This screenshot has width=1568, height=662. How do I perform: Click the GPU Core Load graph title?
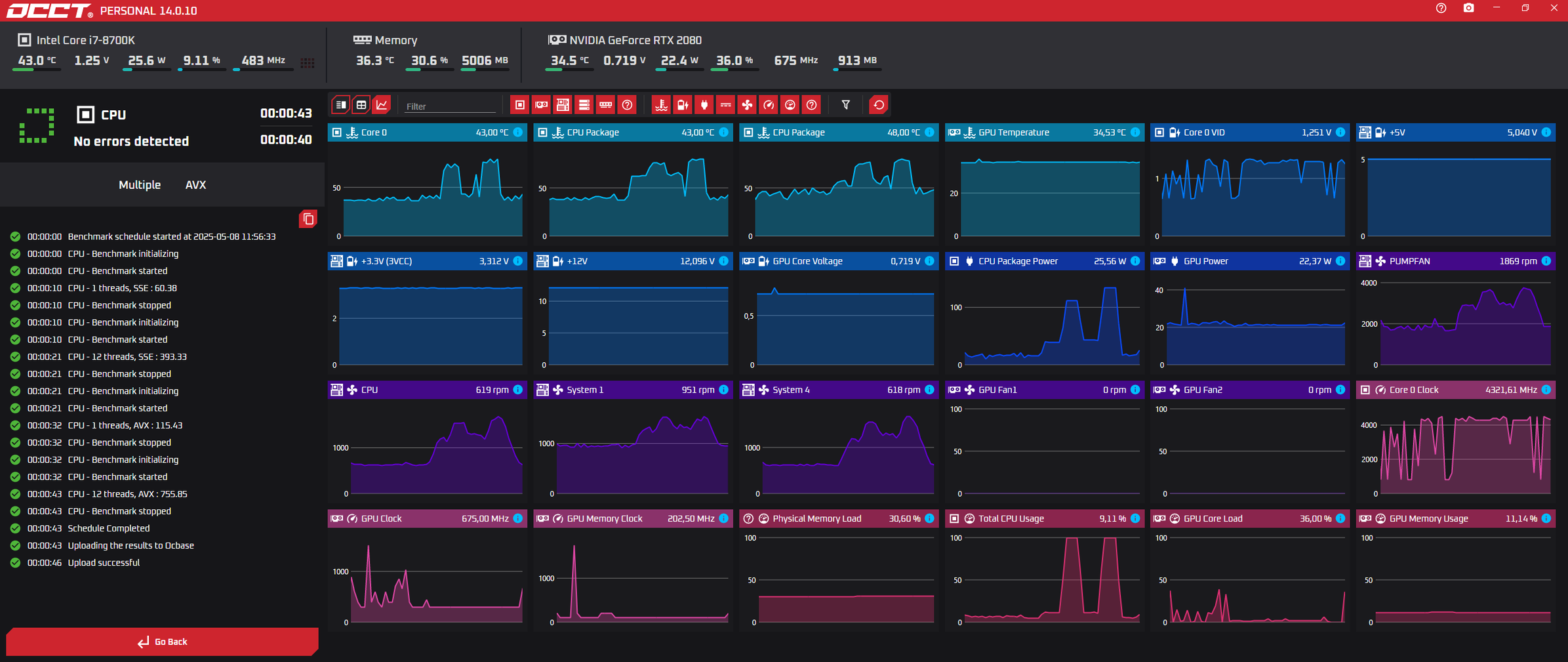click(1213, 518)
